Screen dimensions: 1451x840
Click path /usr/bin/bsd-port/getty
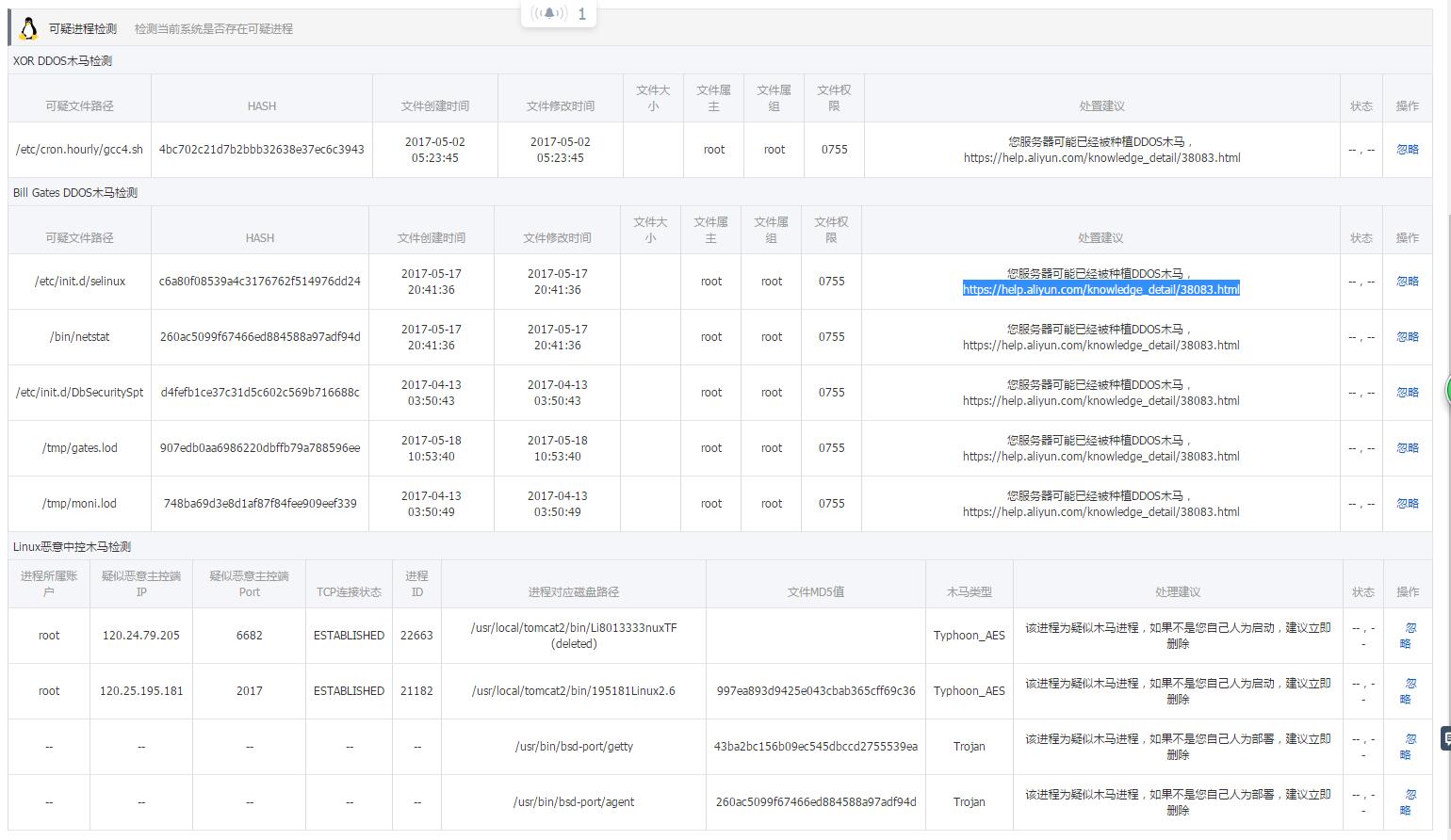coord(573,747)
